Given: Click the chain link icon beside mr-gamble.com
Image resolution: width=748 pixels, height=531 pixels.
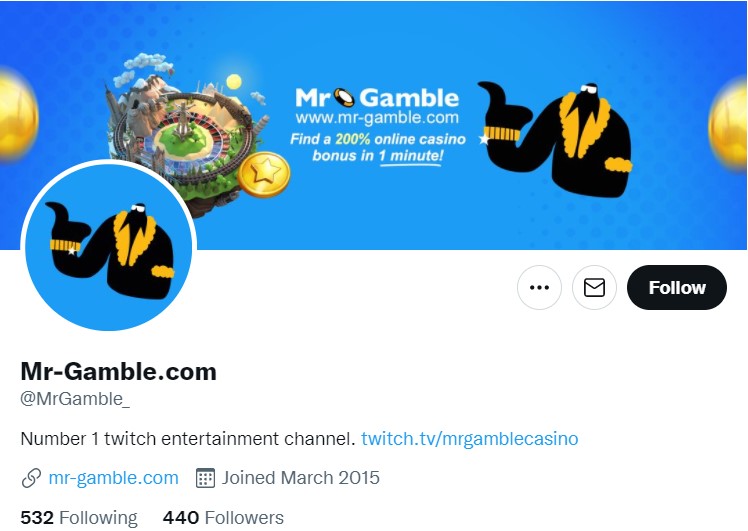Looking at the screenshot, I should [x=31, y=478].
